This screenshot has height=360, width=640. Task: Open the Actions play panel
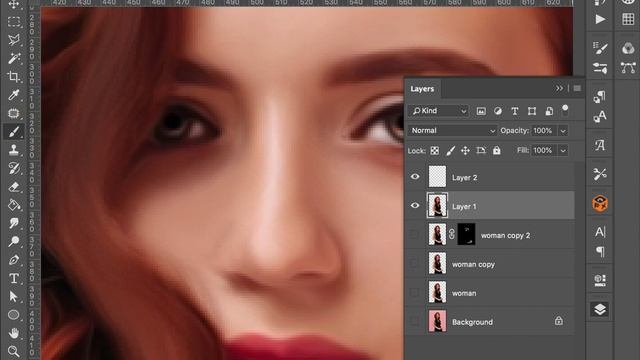[x=600, y=19]
